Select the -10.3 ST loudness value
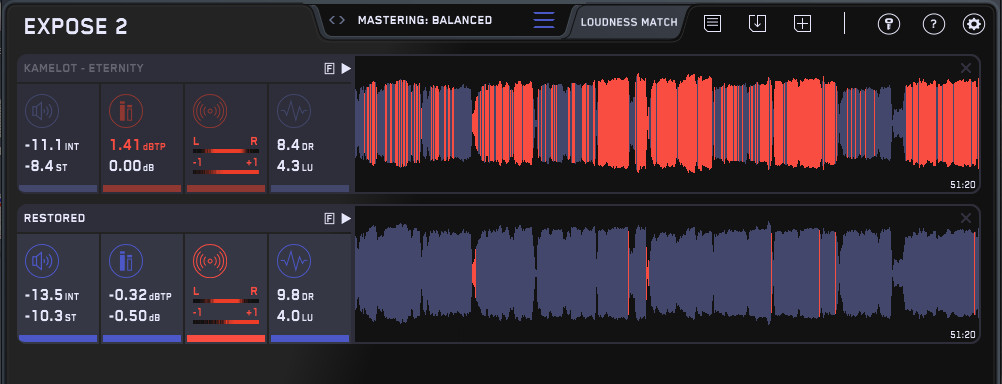 pyautogui.click(x=50, y=317)
